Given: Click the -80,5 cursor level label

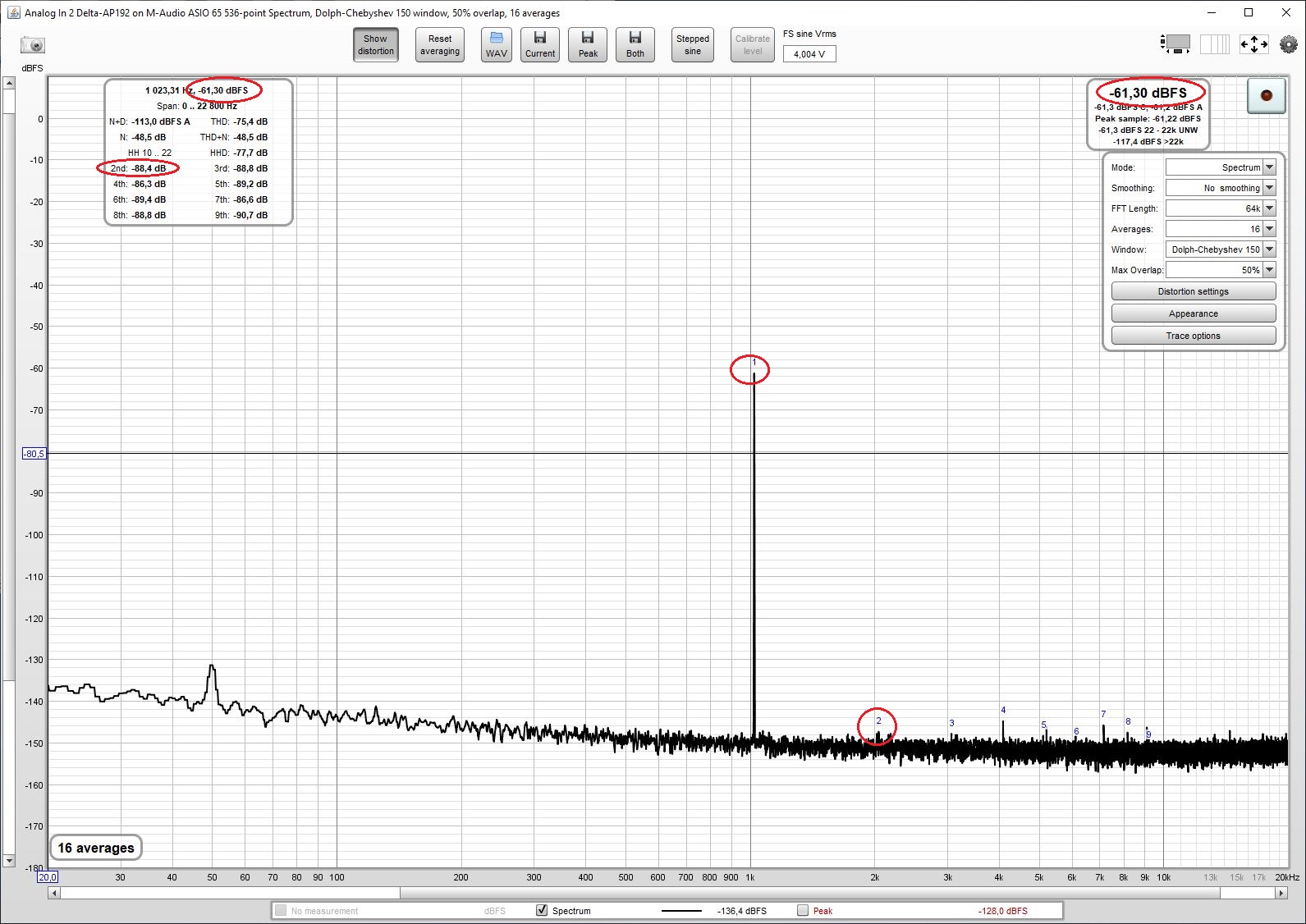Looking at the screenshot, I should point(34,454).
